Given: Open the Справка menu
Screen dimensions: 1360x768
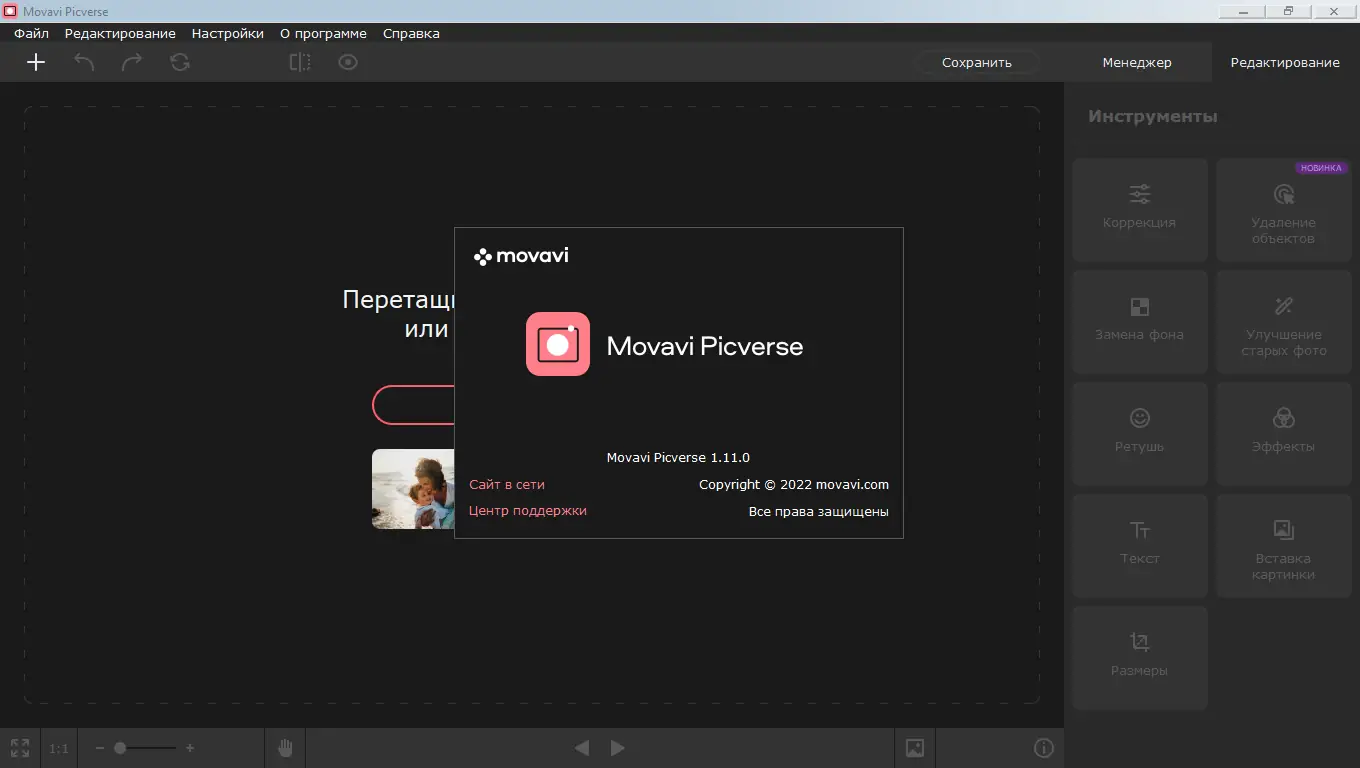Looking at the screenshot, I should coord(411,33).
